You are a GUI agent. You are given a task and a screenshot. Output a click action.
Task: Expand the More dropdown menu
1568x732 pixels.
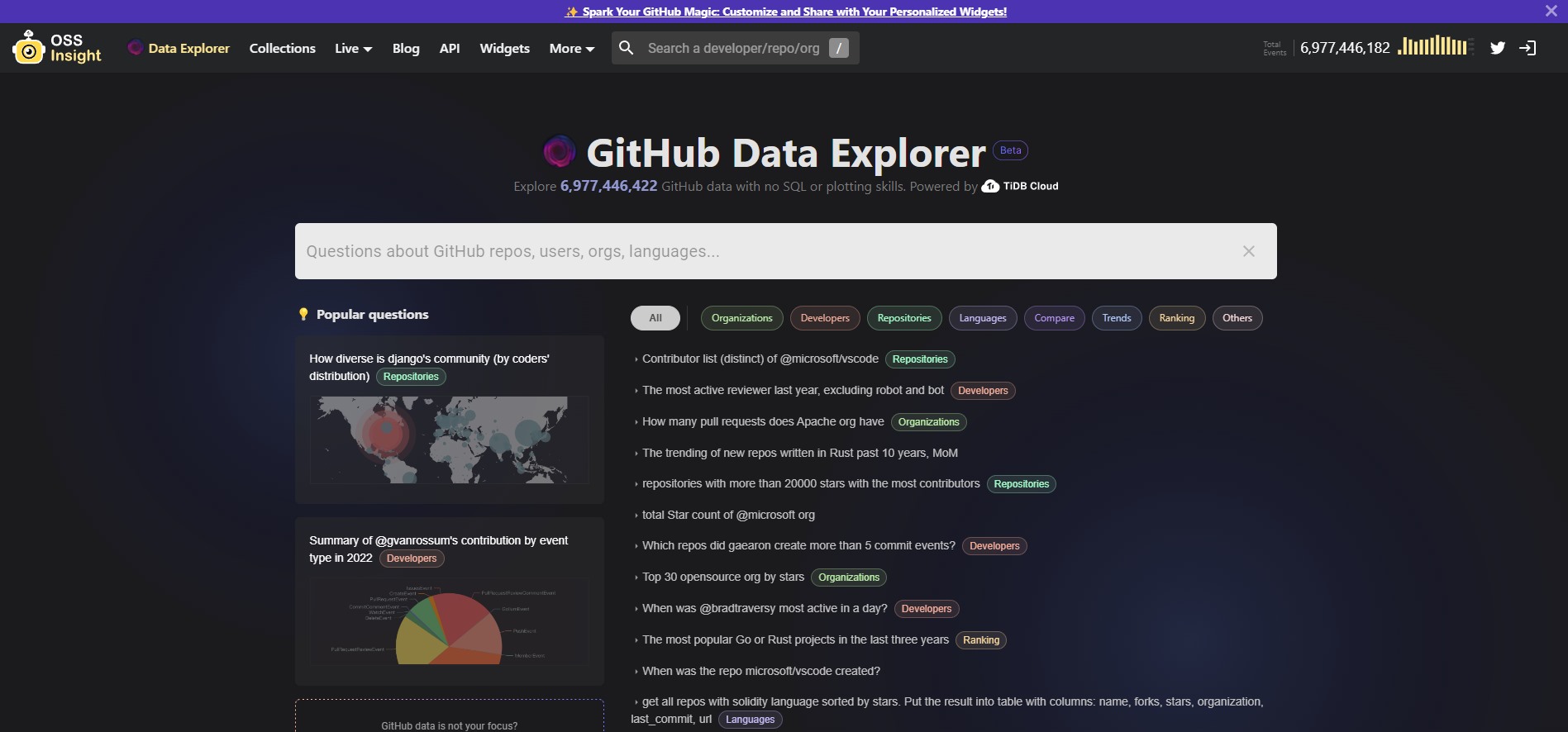(x=572, y=48)
